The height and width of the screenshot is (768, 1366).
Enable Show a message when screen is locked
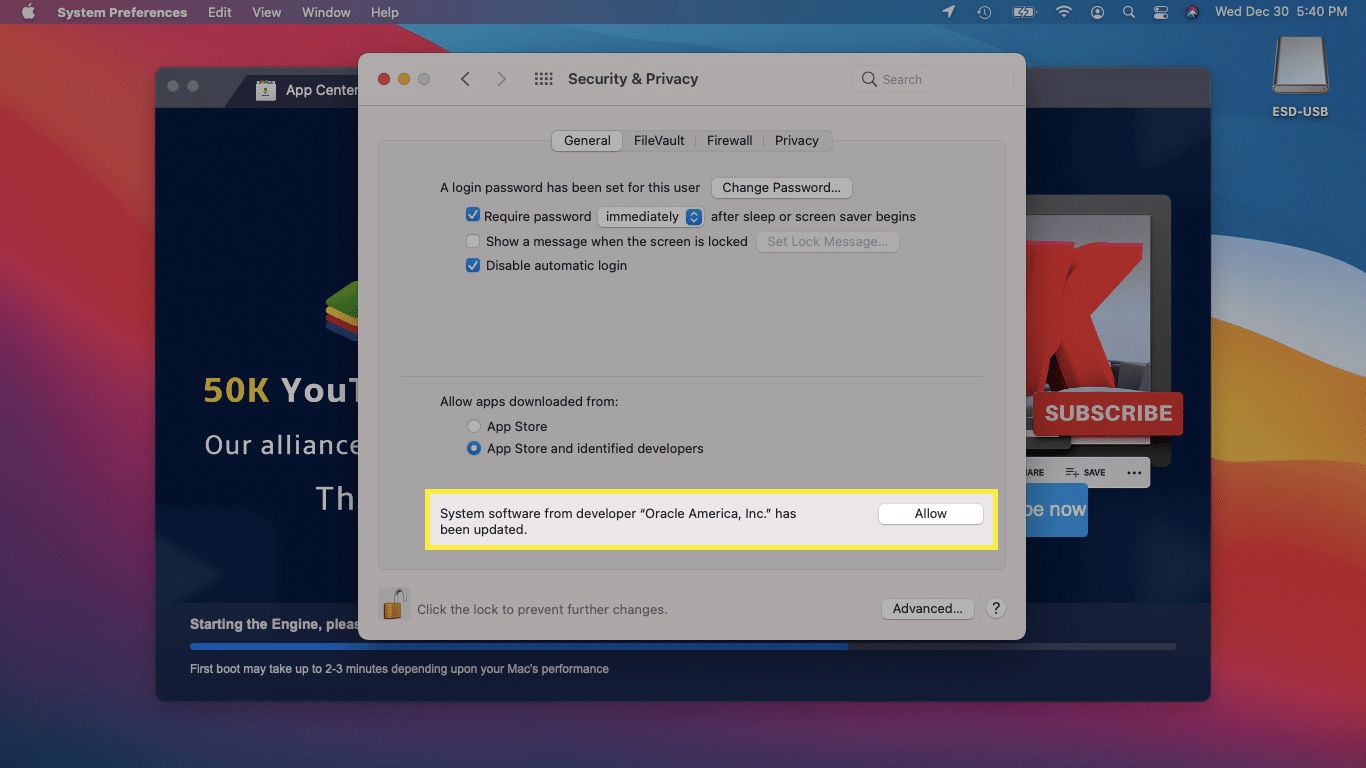[x=473, y=241]
